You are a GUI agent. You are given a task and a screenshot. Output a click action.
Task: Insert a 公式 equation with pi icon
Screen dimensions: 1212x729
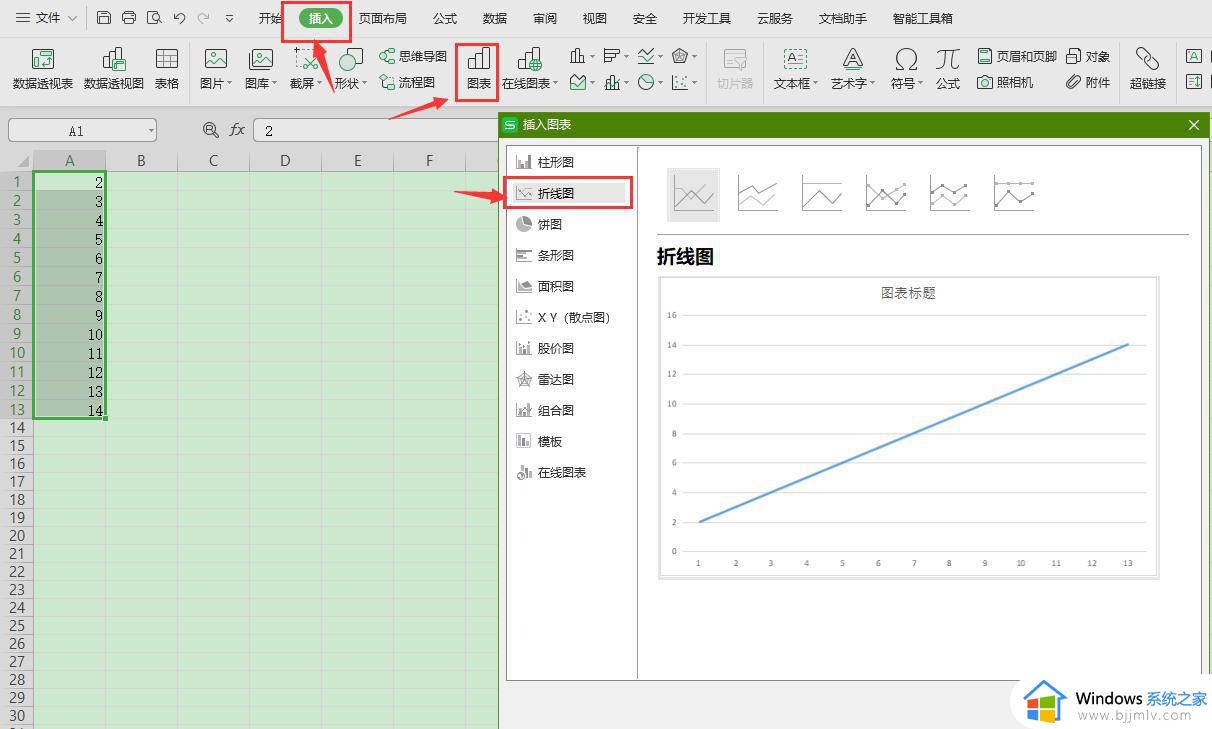948,69
